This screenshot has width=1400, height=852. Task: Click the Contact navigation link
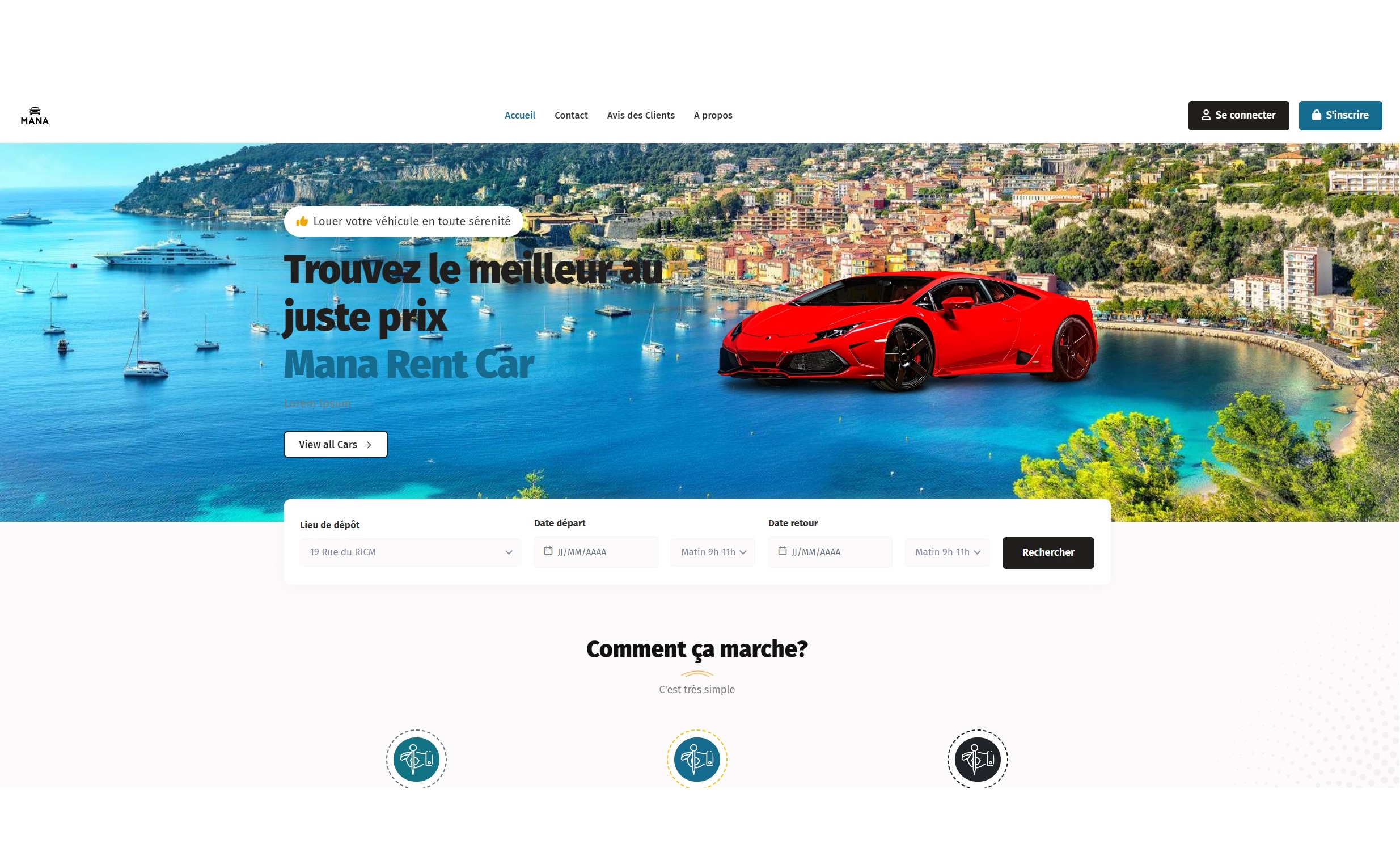(x=571, y=115)
